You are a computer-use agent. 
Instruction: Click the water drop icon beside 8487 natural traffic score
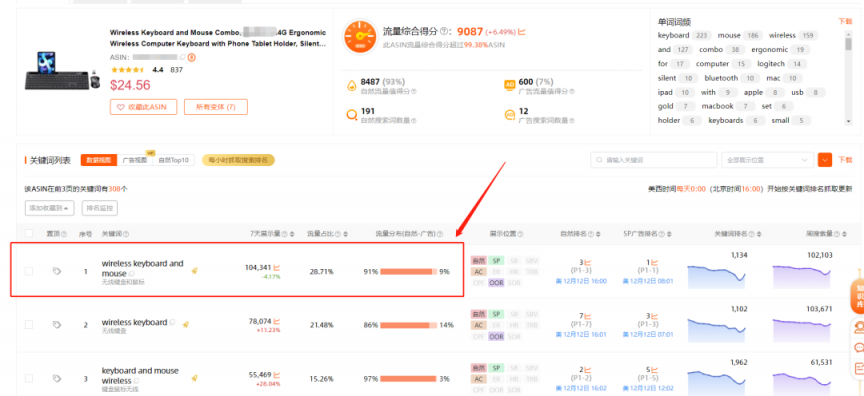click(351, 85)
